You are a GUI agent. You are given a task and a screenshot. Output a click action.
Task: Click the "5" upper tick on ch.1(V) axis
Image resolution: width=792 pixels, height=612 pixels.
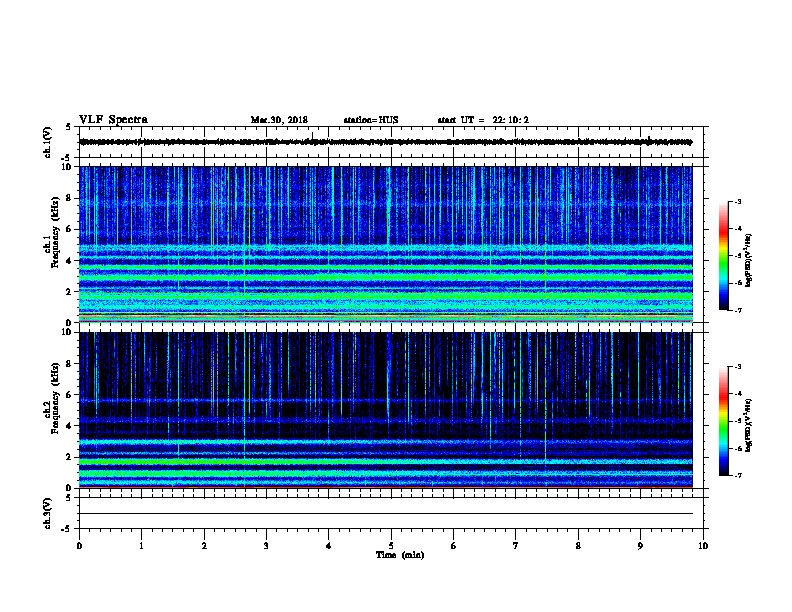tap(68, 127)
